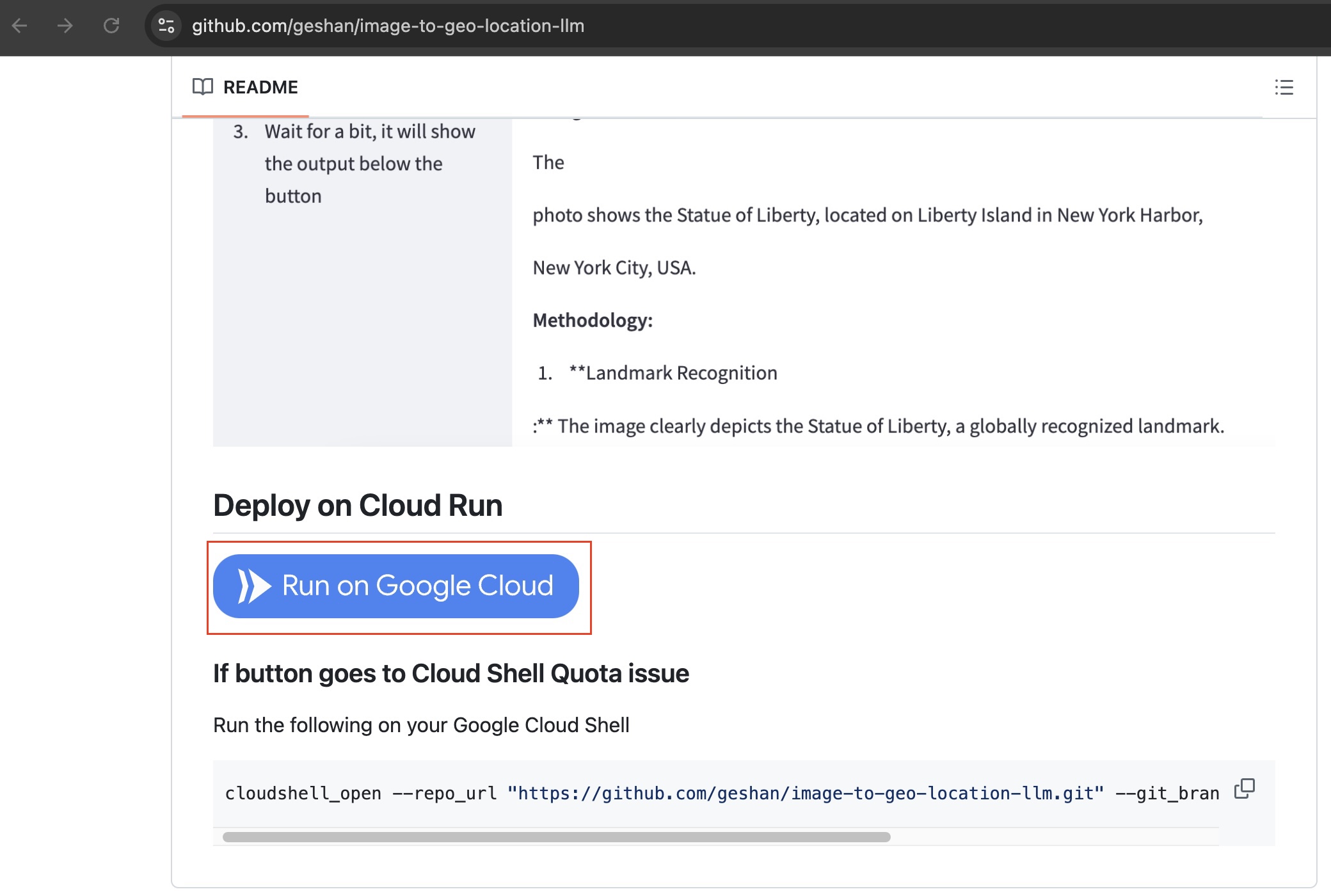Click the code block horizontal scrollbar
The height and width of the screenshot is (896, 1331).
(x=555, y=836)
